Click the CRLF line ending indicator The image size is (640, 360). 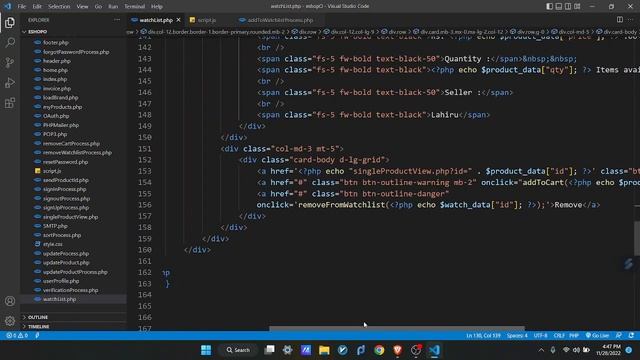[559, 336]
